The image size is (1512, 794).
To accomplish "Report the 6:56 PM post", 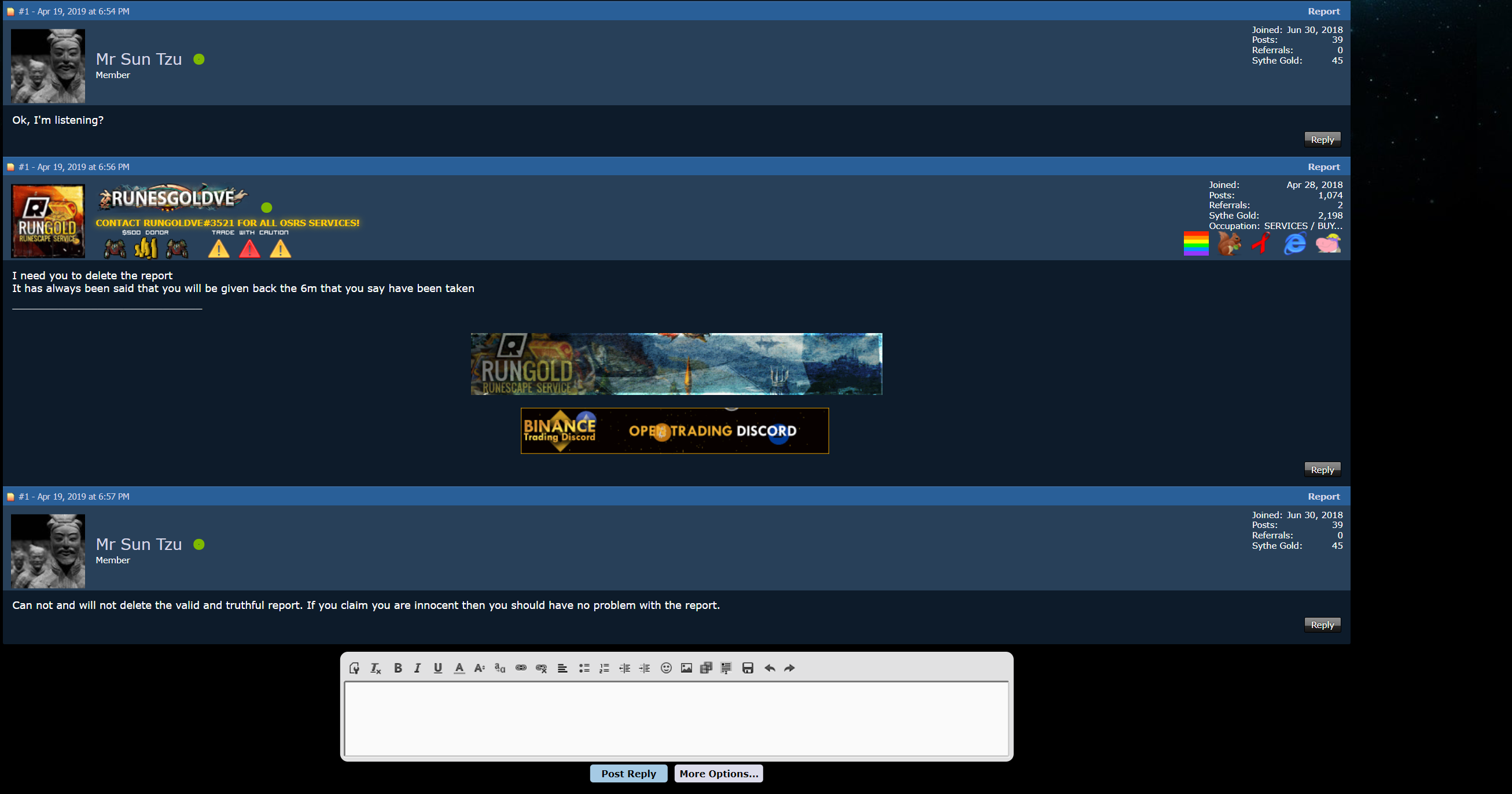I will tap(1323, 167).
